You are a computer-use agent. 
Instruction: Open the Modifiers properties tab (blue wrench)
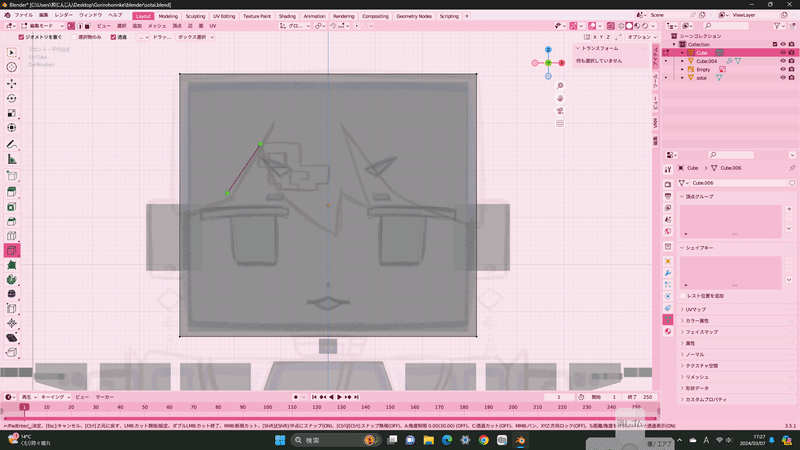tap(668, 273)
